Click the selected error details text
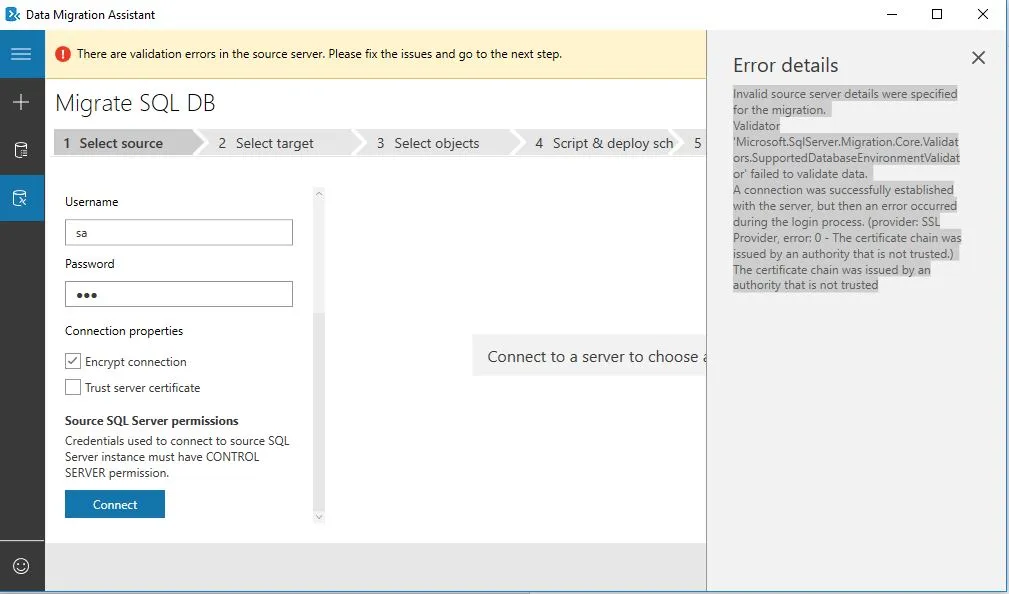The height and width of the screenshot is (594, 1009). [x=846, y=189]
